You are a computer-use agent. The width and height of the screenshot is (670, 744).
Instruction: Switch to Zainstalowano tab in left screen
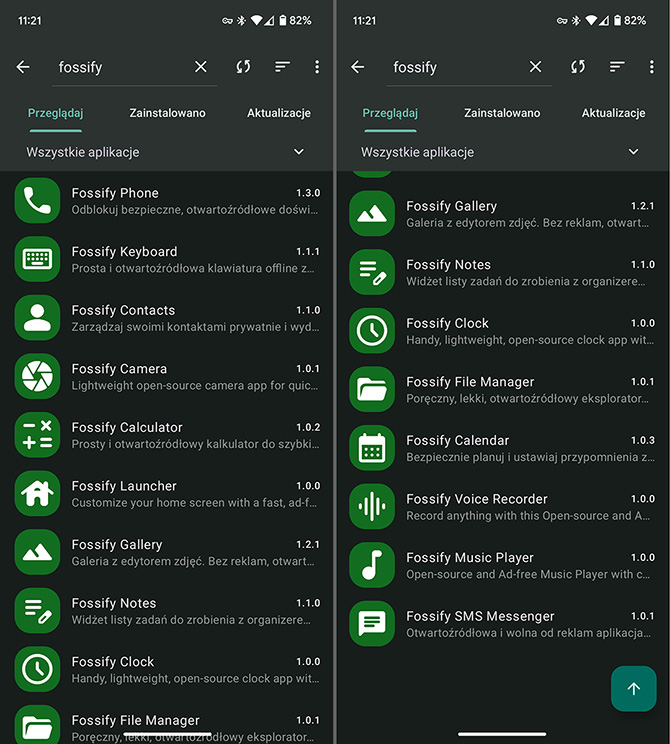coord(168,113)
